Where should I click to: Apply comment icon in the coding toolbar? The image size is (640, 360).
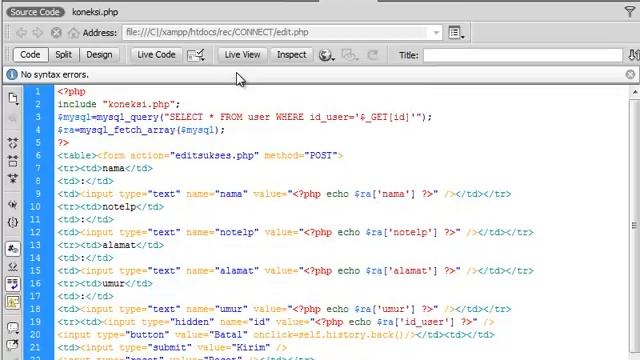(13, 328)
